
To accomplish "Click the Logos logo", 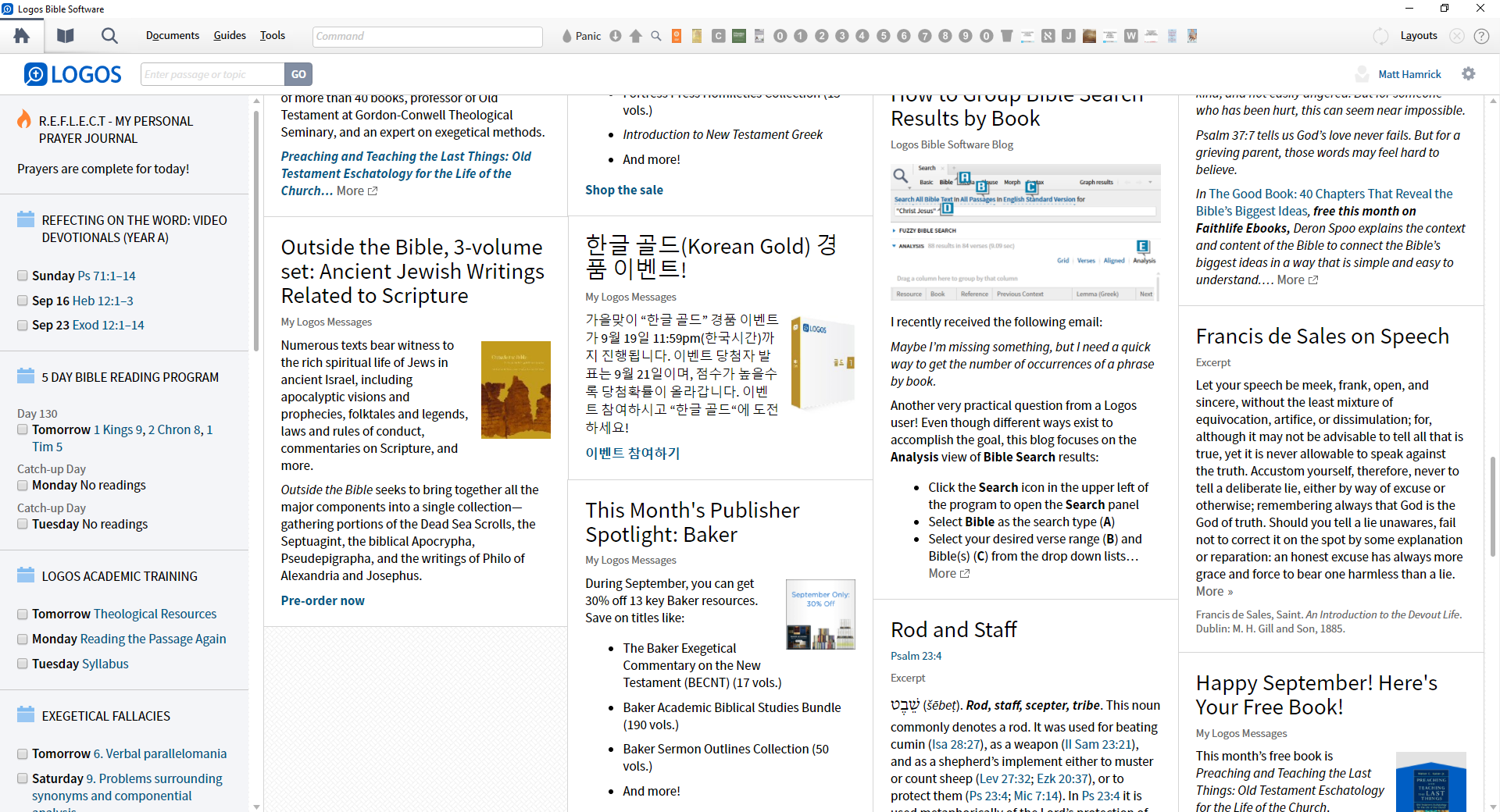I will click(73, 74).
